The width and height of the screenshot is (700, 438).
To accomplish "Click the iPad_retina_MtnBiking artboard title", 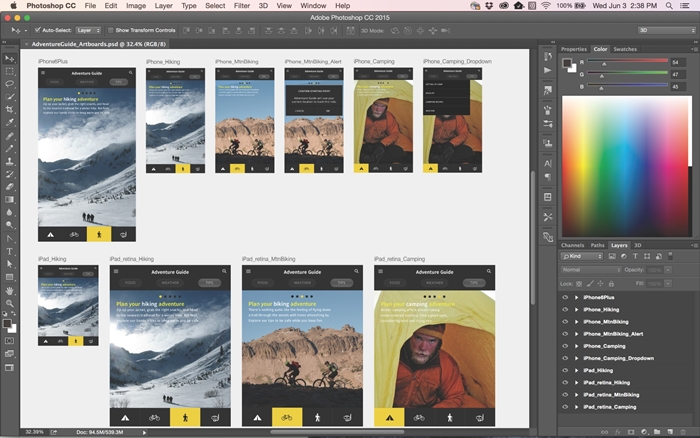I will point(268,259).
